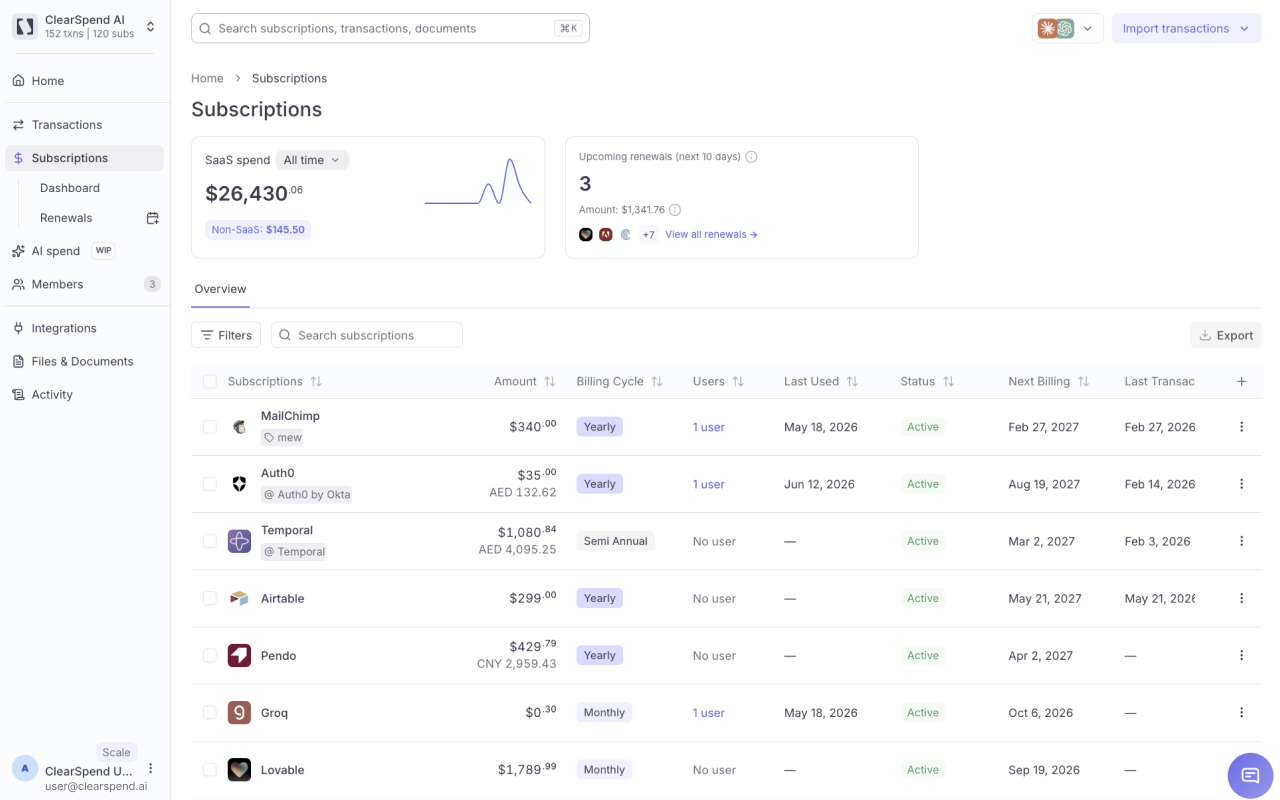Check the Airtable row checkbox
Screen dimensions: 1280x800
210,598
